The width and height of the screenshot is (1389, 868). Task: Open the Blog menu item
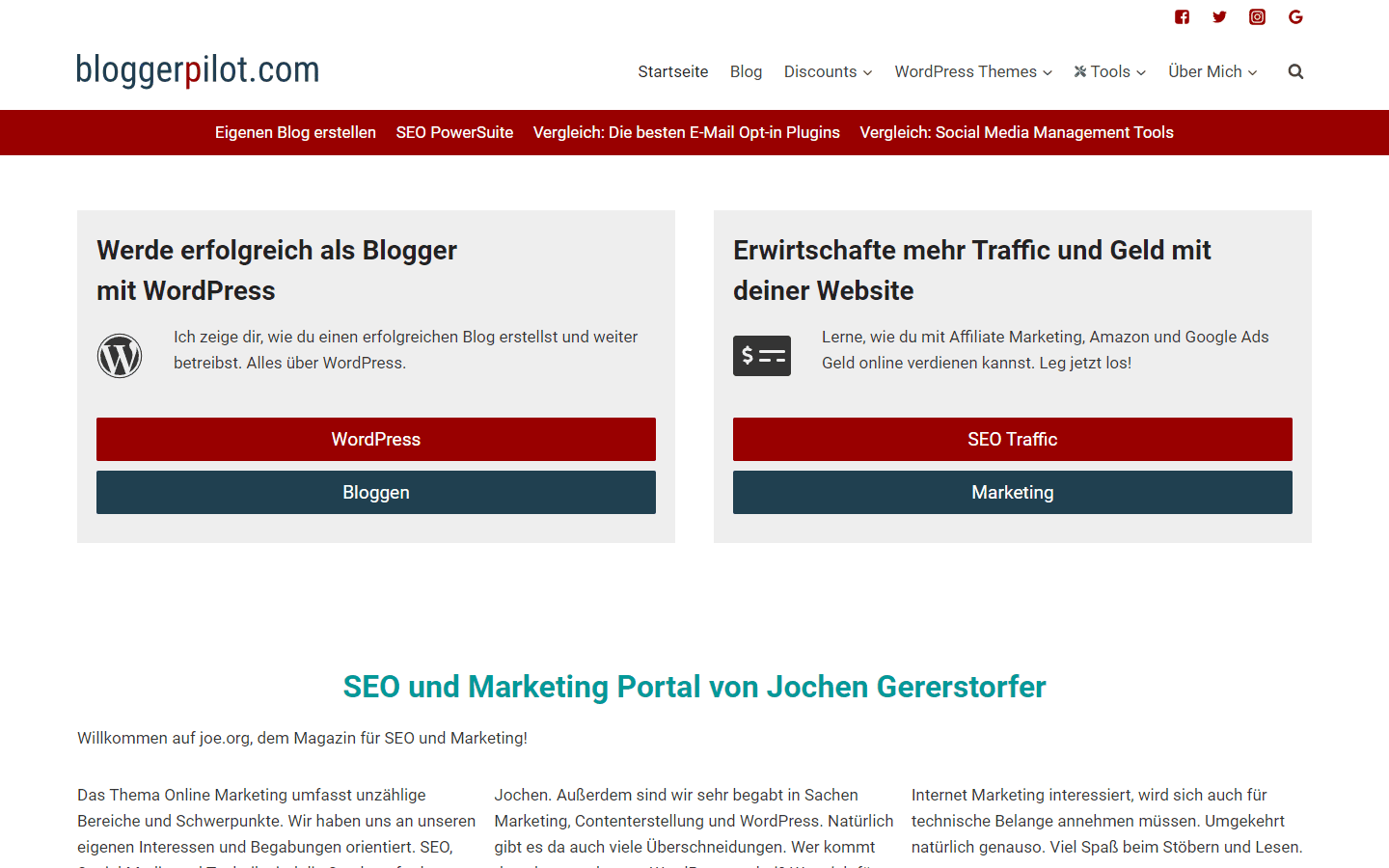click(746, 71)
